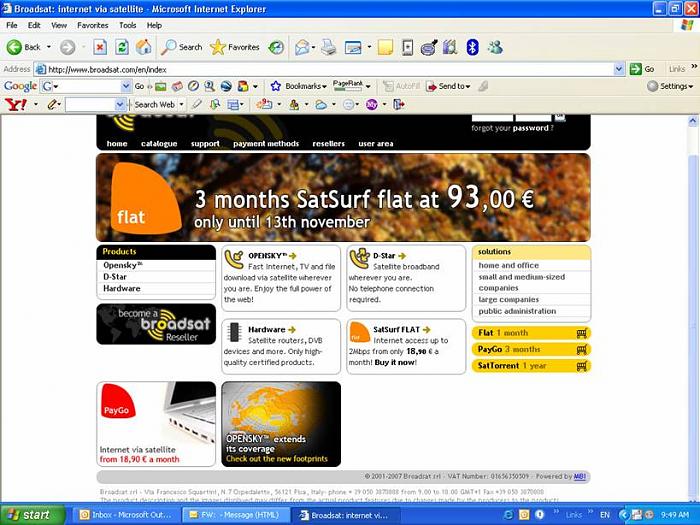This screenshot has height=525, width=700.
Task: Click the Stop loading icon
Action: tap(100, 47)
